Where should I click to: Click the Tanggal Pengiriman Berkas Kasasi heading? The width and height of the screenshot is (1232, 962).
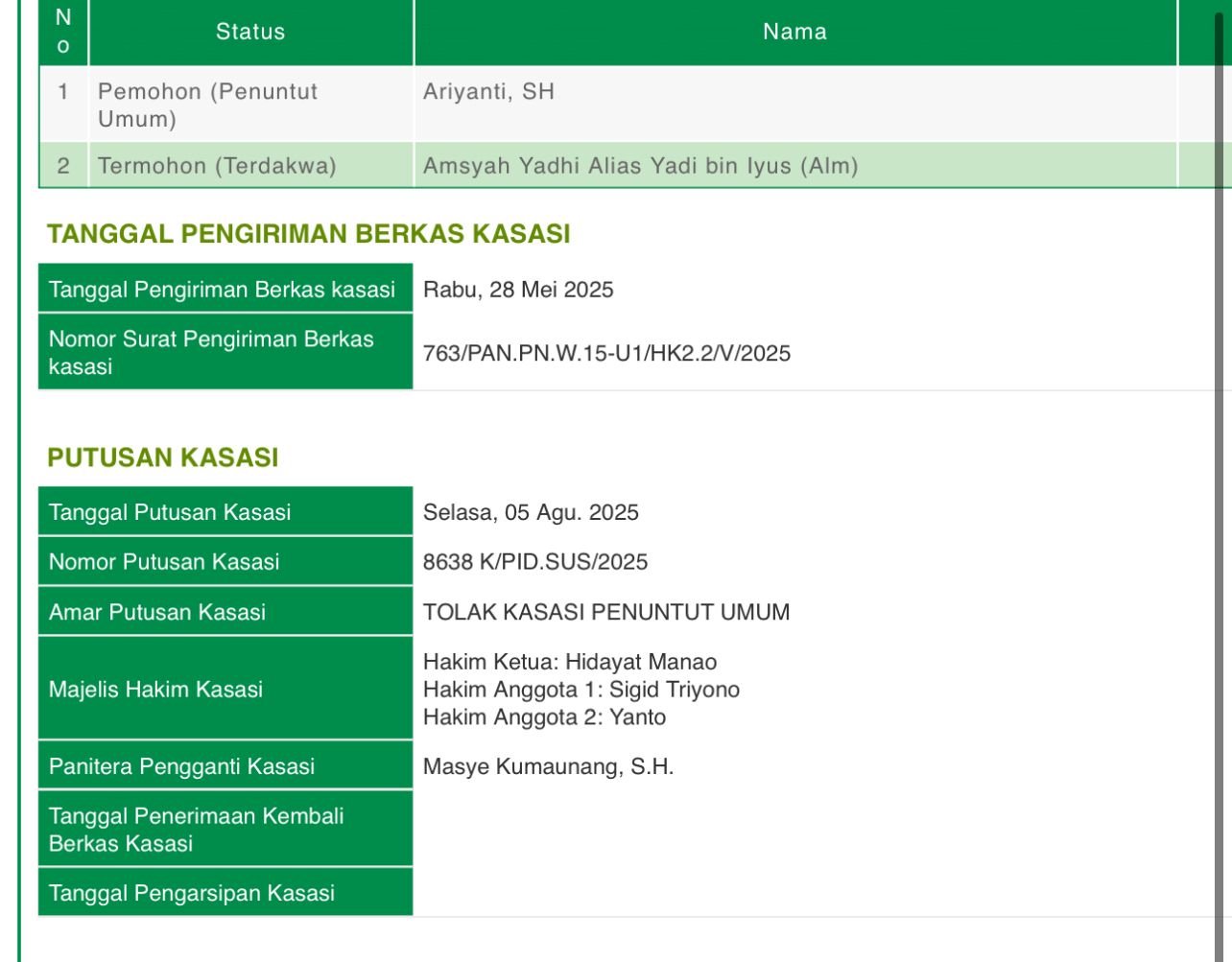pos(308,234)
